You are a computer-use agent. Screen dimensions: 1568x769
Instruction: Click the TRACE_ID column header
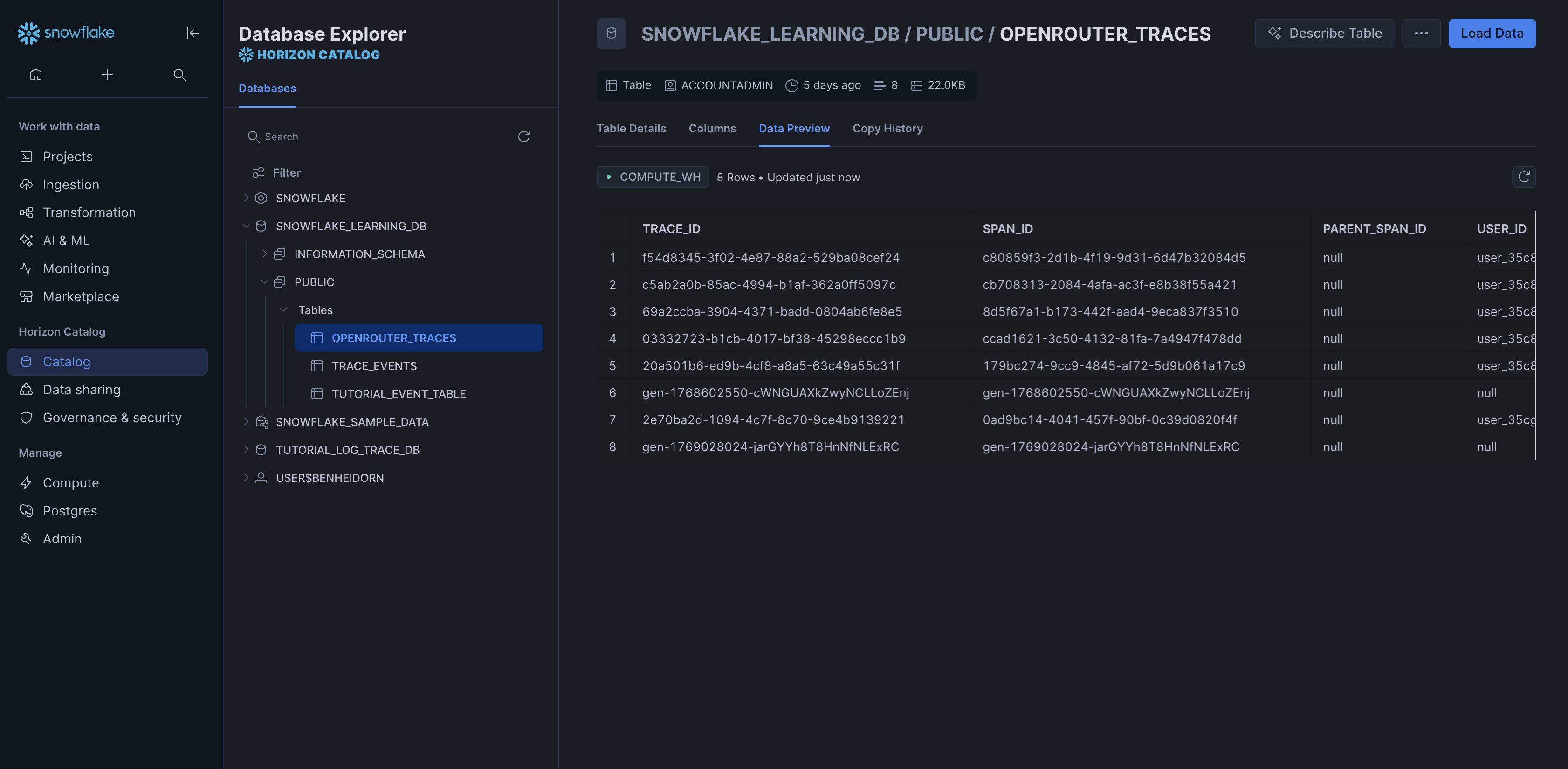tap(671, 228)
